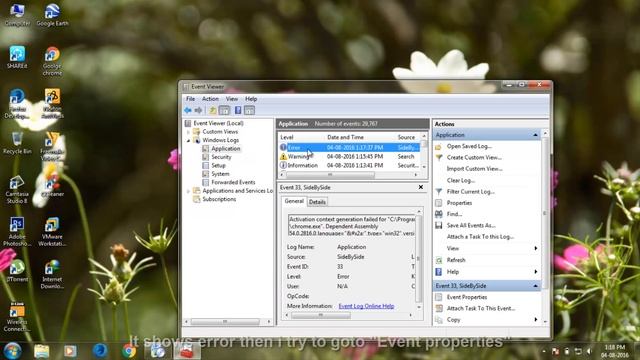Screen dimensions: 640x360
Task: Collapse the Windows Logs node
Action: click(188, 140)
